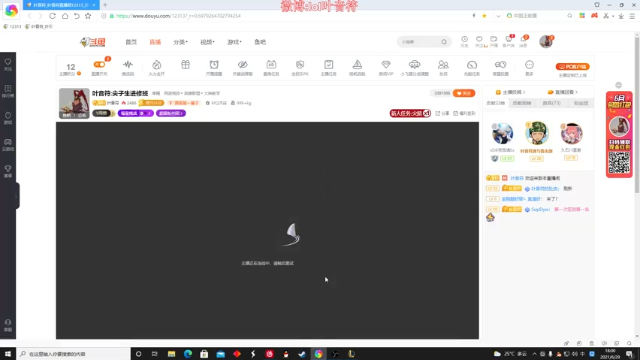The width and height of the screenshot is (640, 360).
Task: Expand the 视频 video dropdown
Action: (207, 42)
